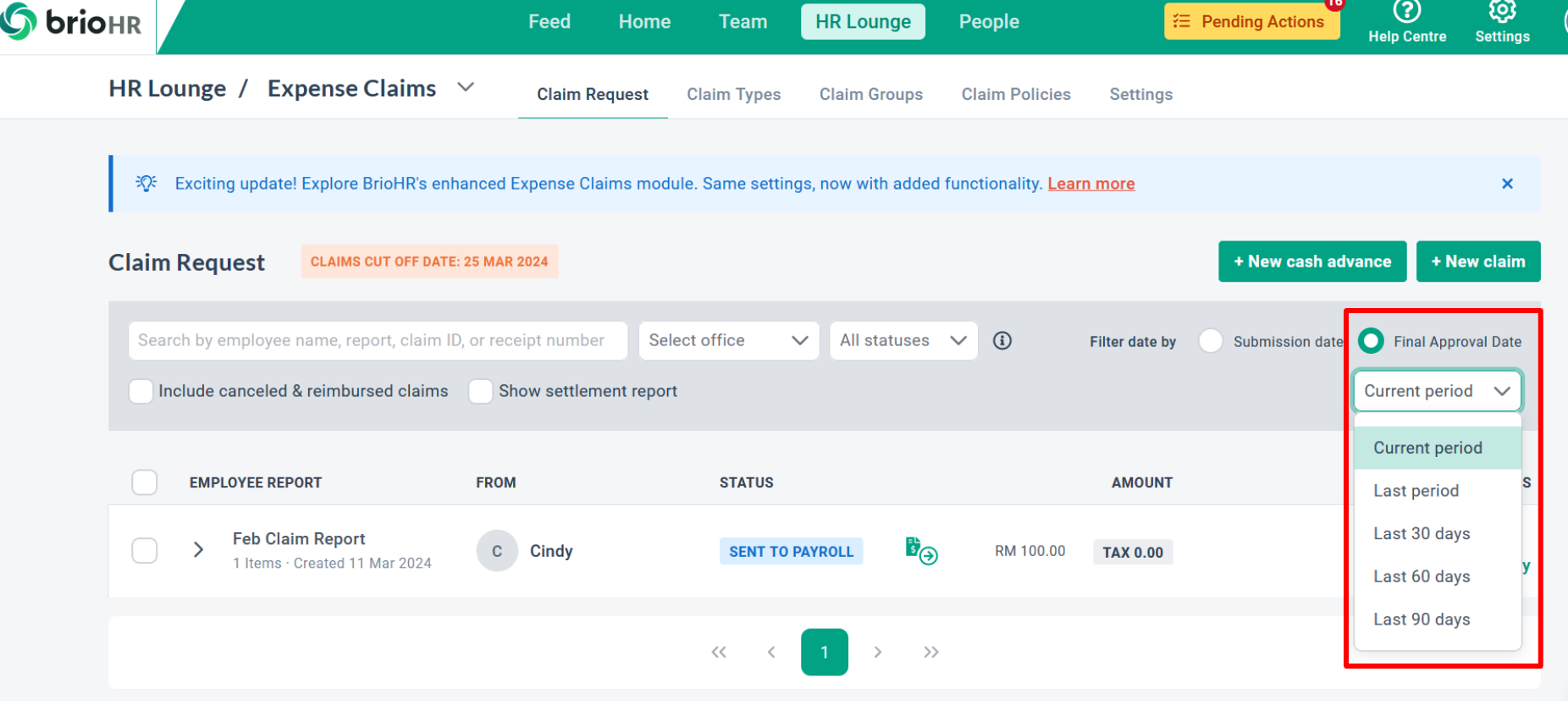Click the info icon beside All statuses
This screenshot has height=705, width=1568.
(1002, 340)
